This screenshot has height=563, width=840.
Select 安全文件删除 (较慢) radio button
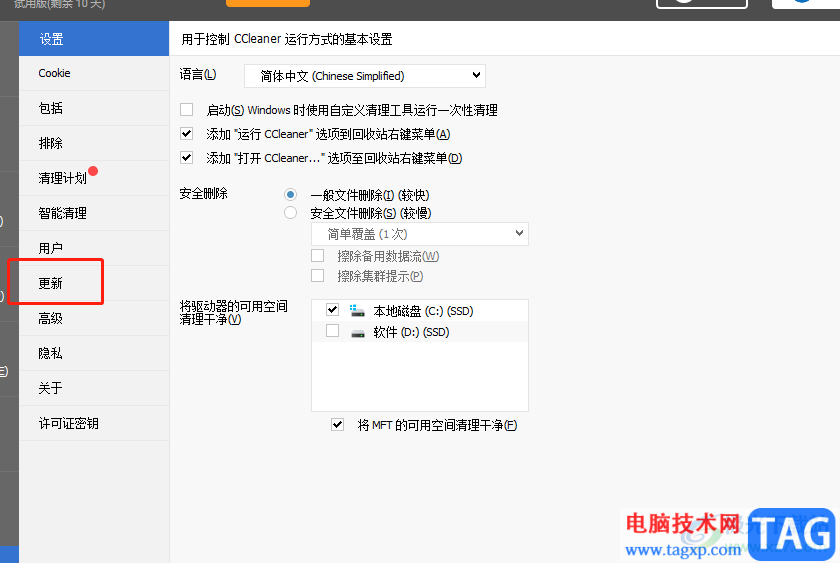click(290, 213)
